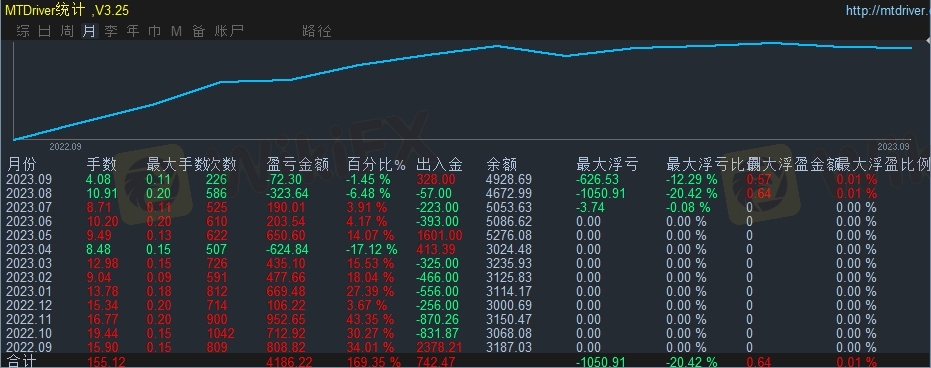Click the 合计 totals row

466,361
